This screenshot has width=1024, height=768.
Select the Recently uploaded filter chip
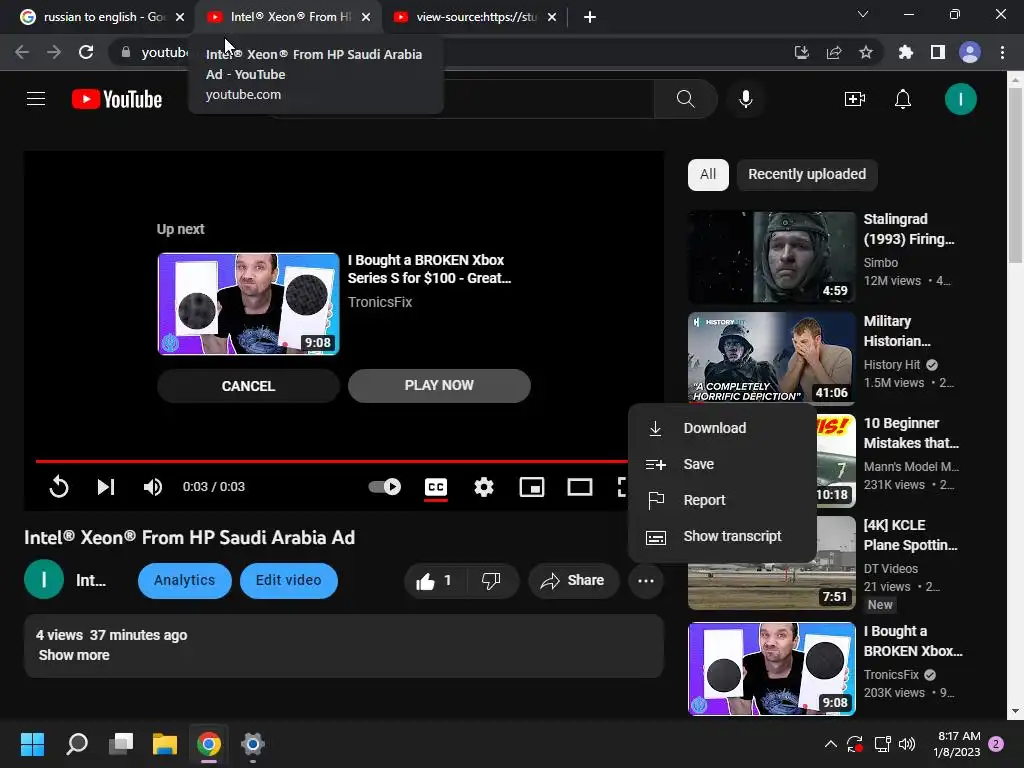pos(807,174)
